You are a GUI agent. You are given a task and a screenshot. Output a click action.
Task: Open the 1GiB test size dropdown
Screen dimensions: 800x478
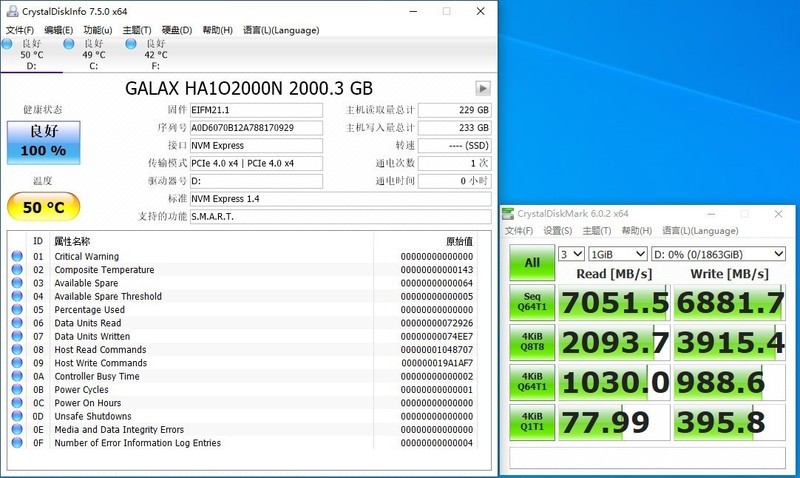point(617,254)
